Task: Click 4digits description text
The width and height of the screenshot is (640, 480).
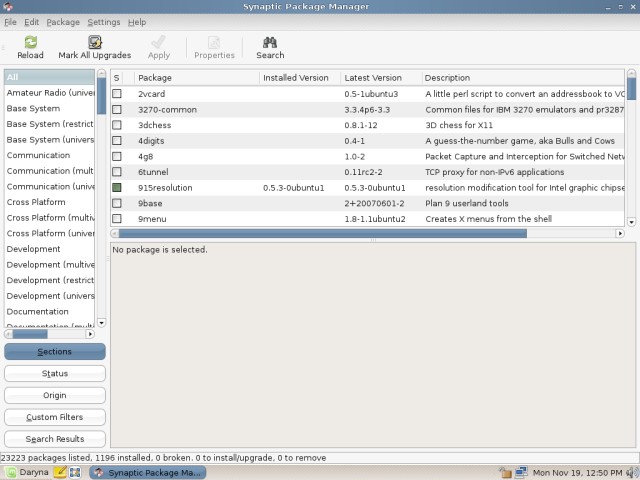Action: pyautogui.click(x=520, y=141)
